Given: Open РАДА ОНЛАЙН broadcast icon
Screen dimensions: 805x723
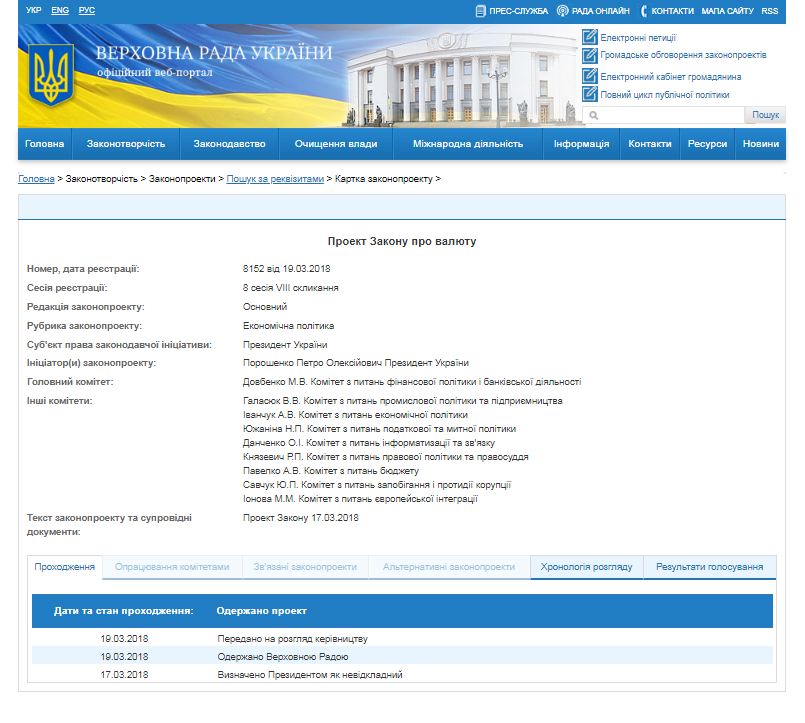Looking at the screenshot, I should [562, 10].
